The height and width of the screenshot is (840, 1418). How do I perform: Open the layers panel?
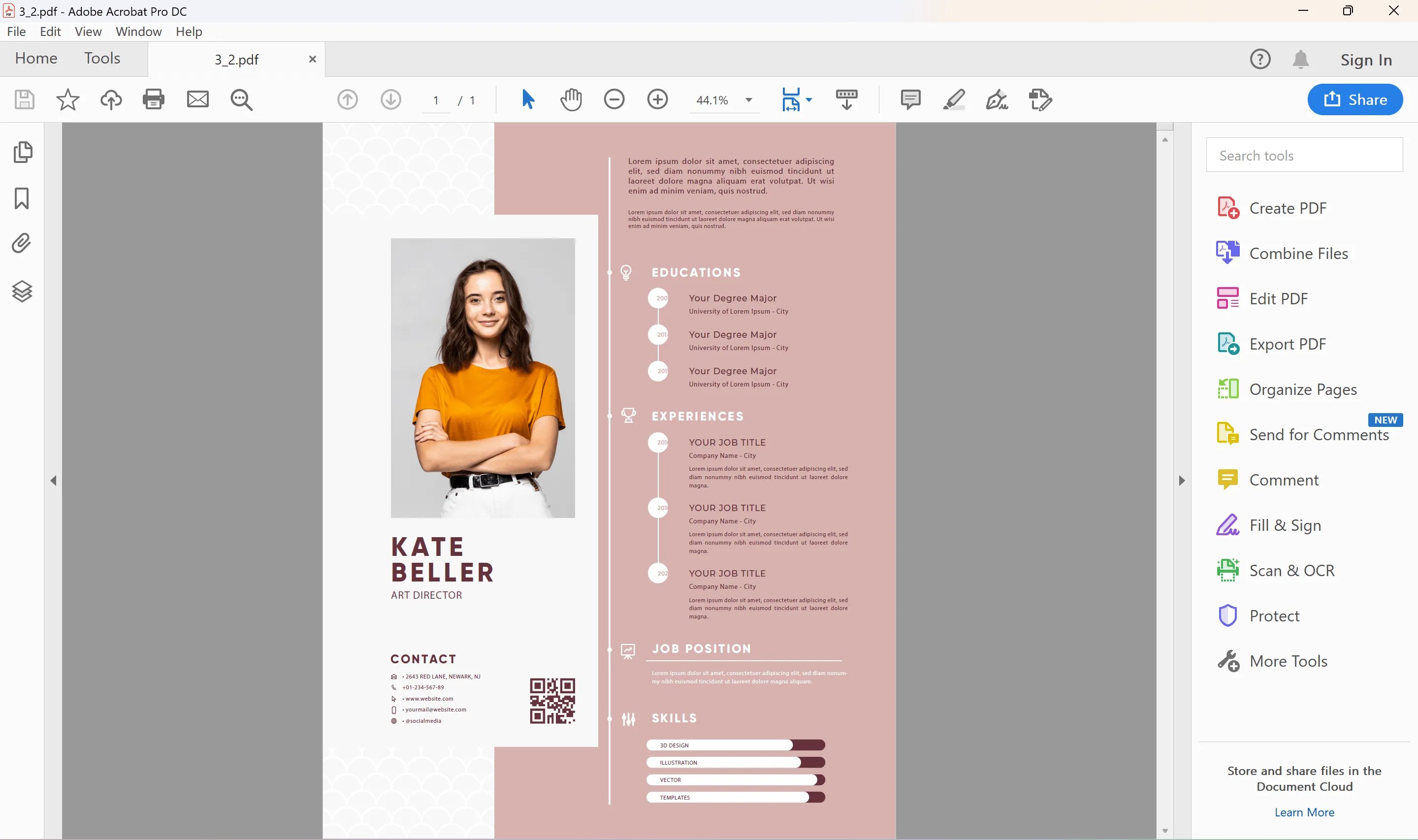tap(22, 291)
